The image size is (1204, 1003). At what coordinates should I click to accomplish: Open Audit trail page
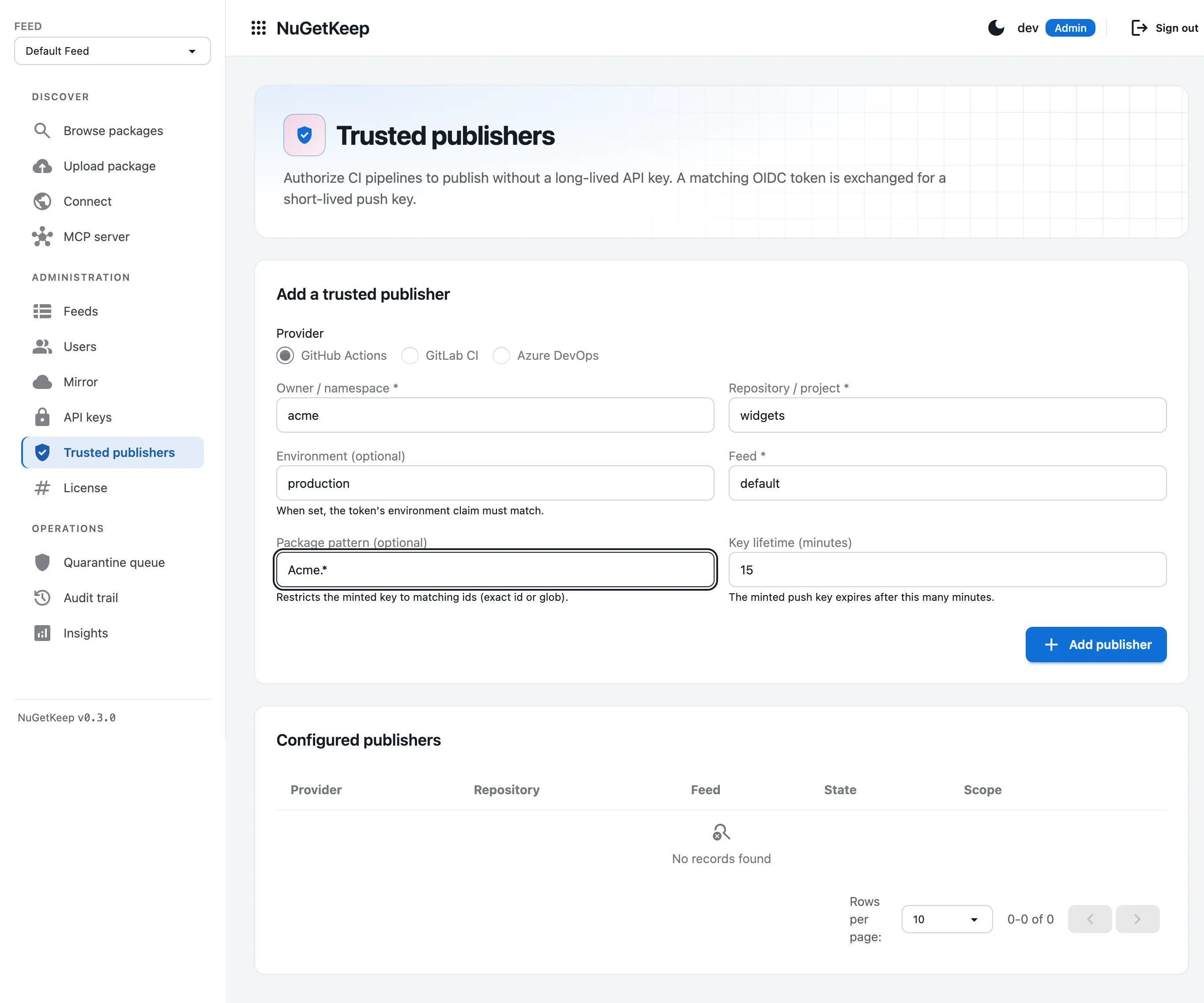[x=113, y=598]
